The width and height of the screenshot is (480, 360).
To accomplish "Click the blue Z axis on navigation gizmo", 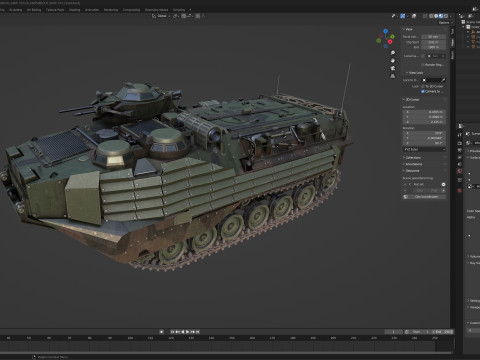I will pos(386,31).
